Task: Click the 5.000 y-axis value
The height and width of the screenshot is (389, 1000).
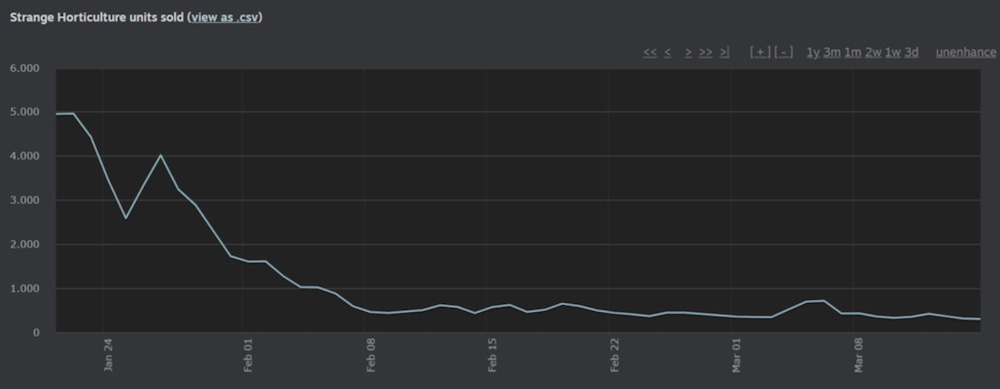Action: (24, 112)
